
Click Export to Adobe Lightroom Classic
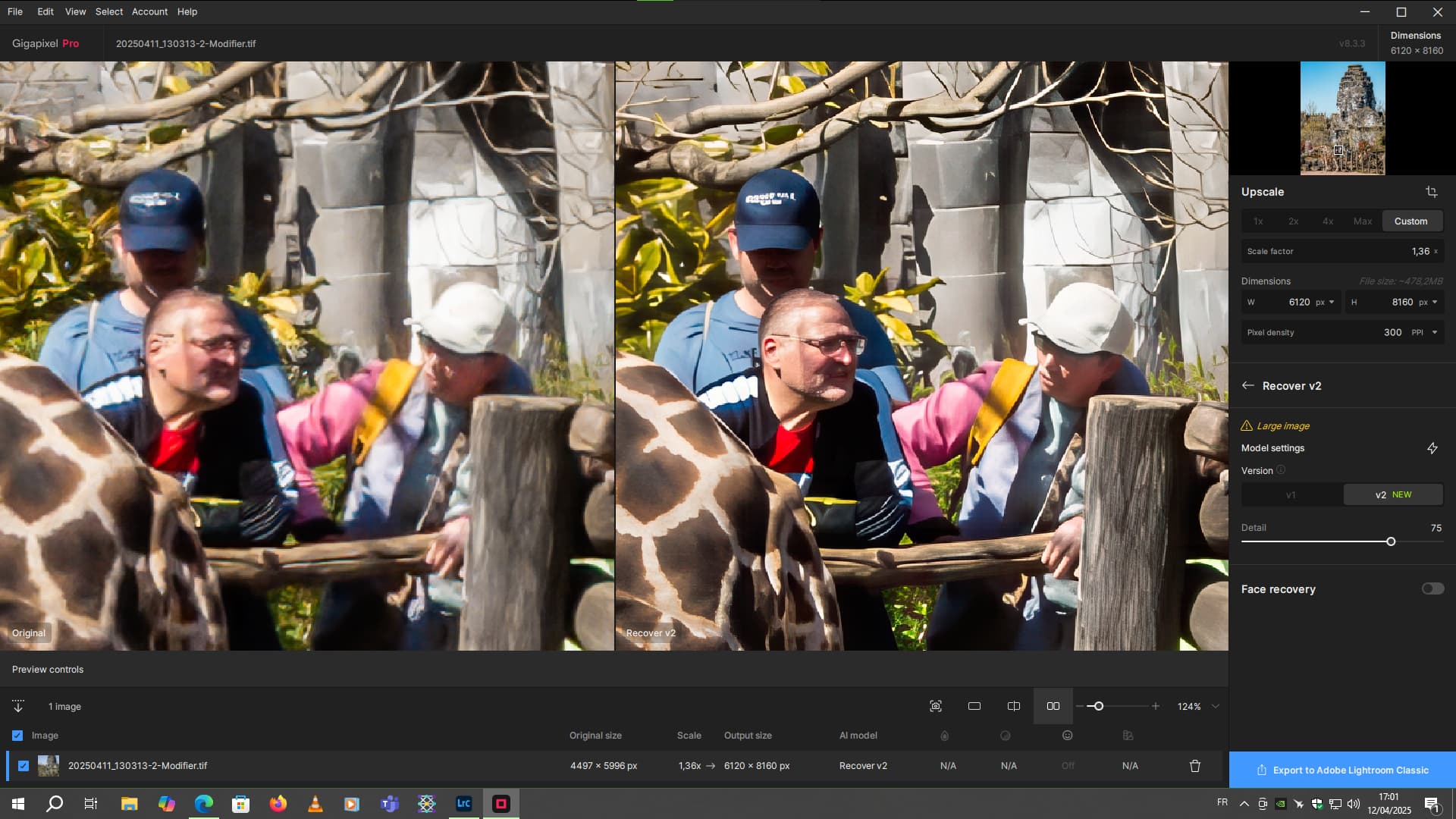coord(1342,770)
